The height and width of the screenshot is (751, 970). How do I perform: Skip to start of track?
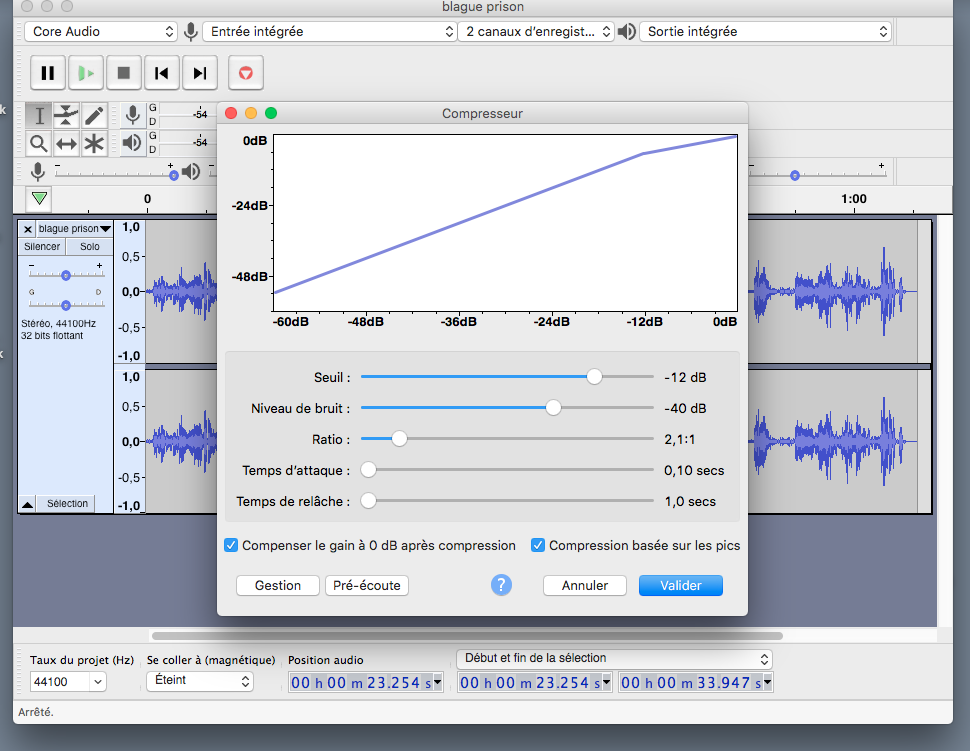[x=161, y=73]
